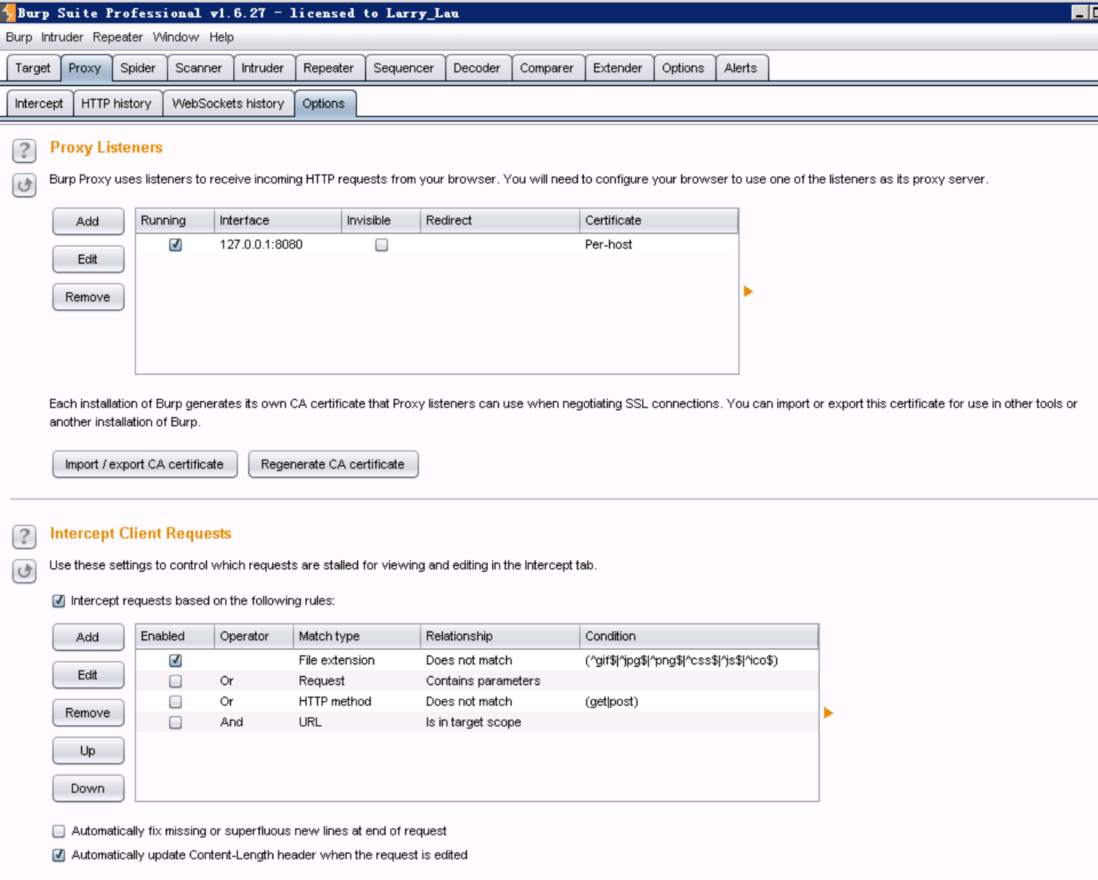Toggle automatically update Content-Length header option

(x=59, y=855)
